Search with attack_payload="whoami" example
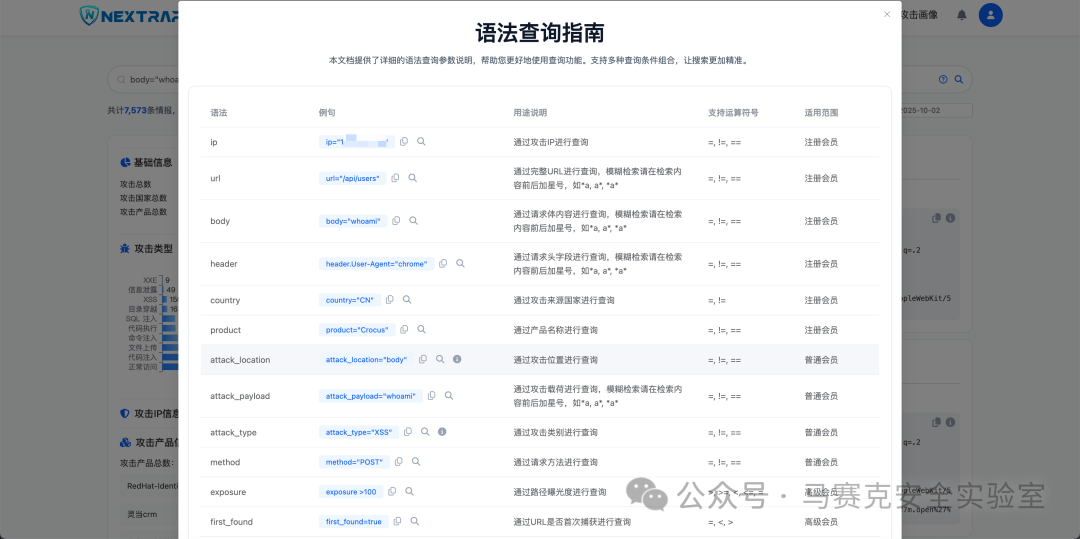The width and height of the screenshot is (1080, 539). (449, 396)
